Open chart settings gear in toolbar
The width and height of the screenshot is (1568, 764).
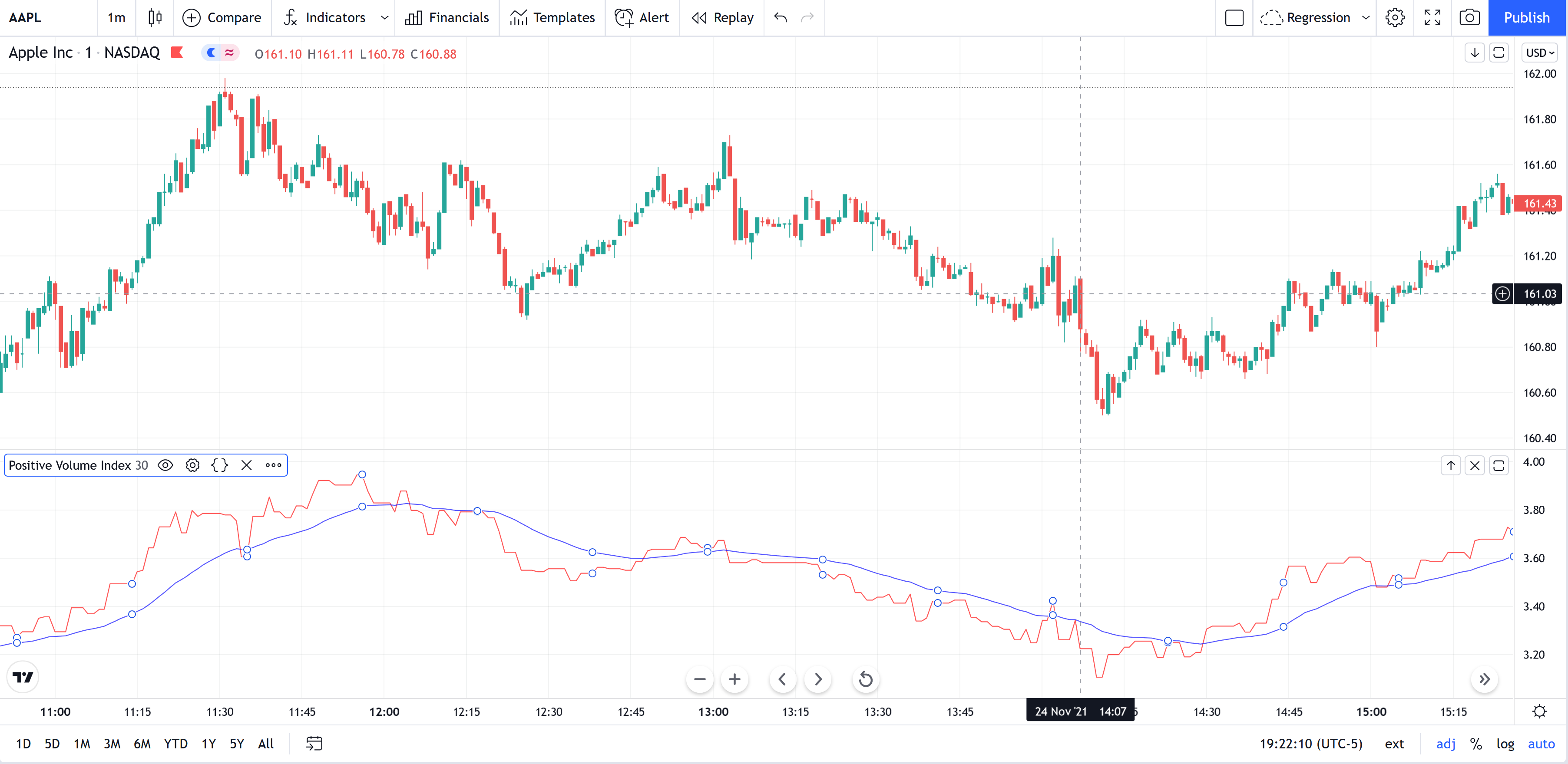[x=1395, y=18]
